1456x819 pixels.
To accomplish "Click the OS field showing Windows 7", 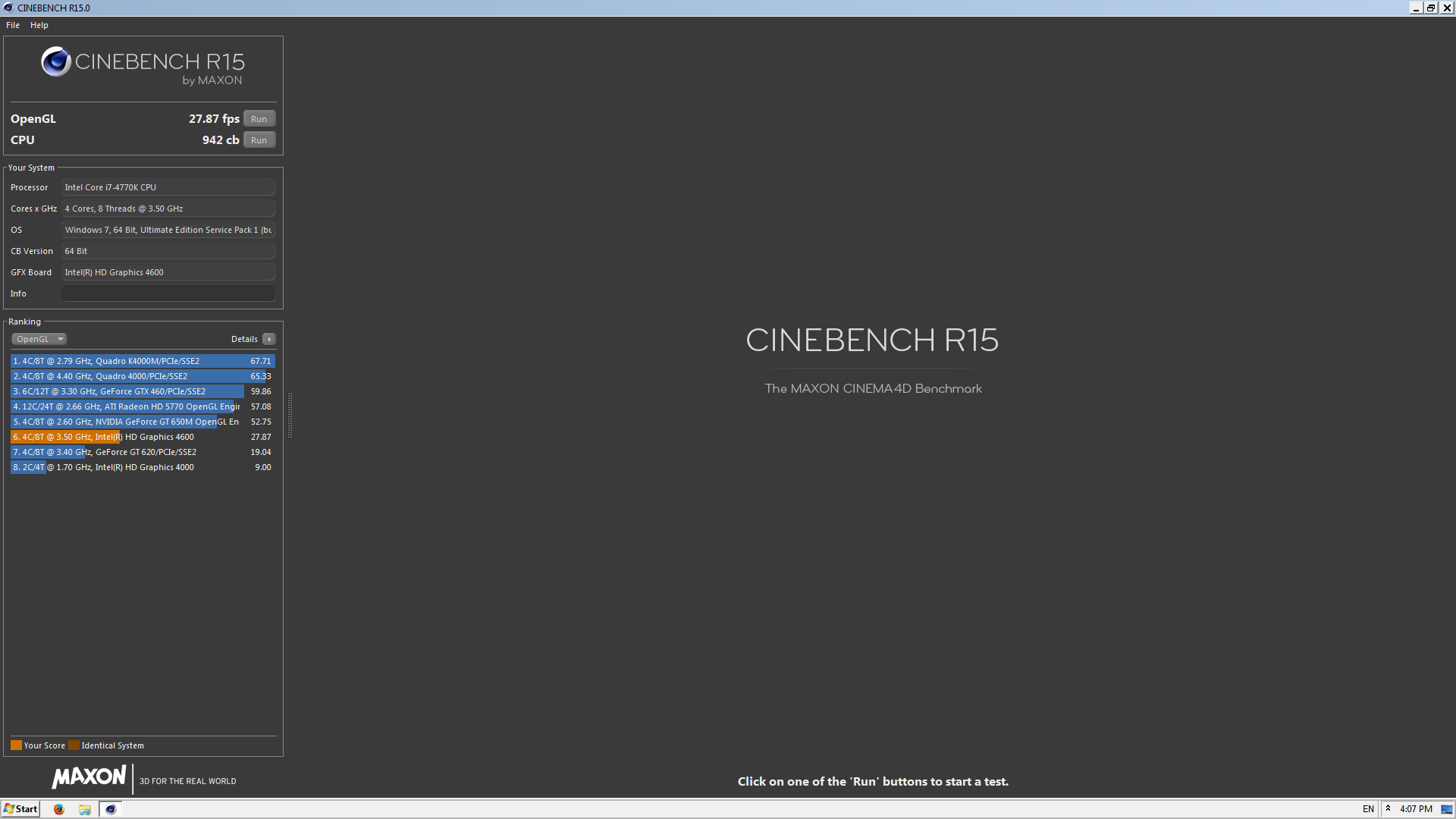I will (168, 230).
